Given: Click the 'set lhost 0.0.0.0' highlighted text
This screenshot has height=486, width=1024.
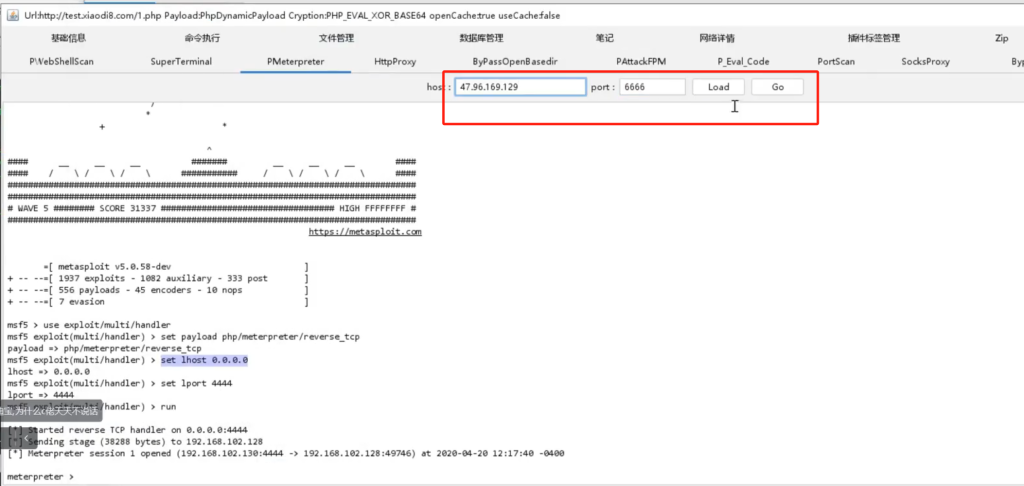Looking at the screenshot, I should tap(204, 361).
